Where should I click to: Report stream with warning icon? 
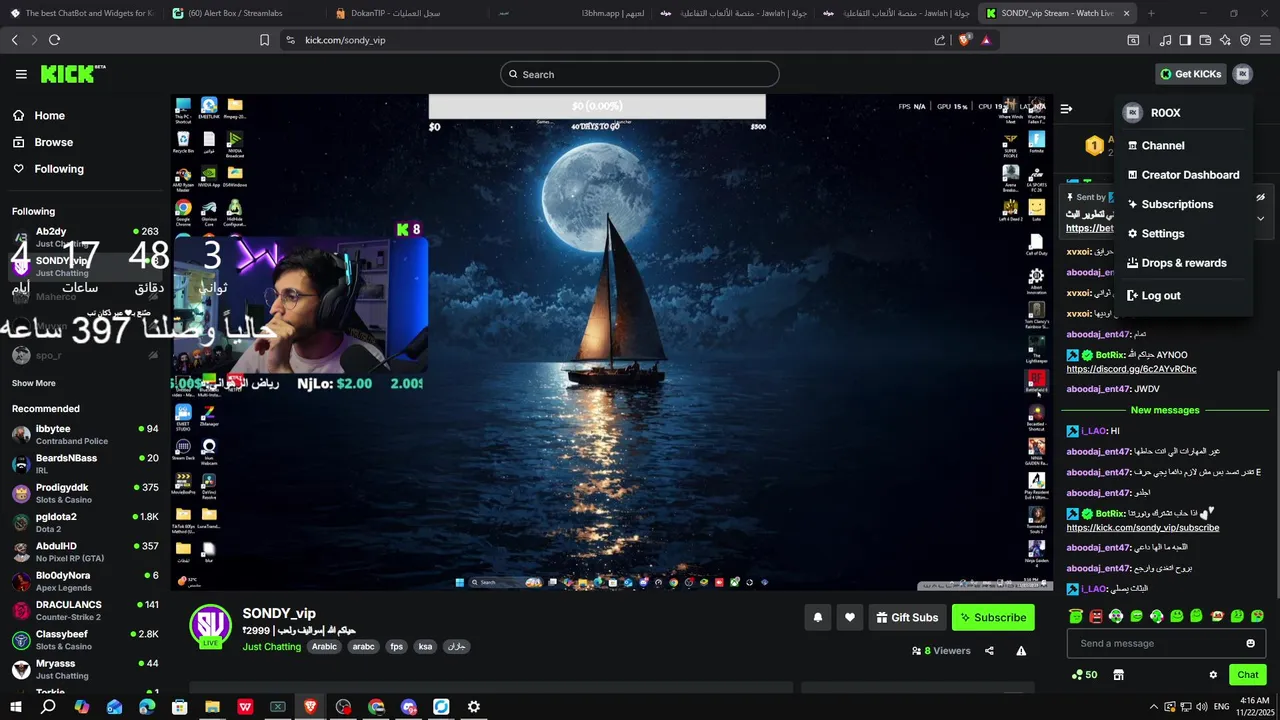(1021, 651)
